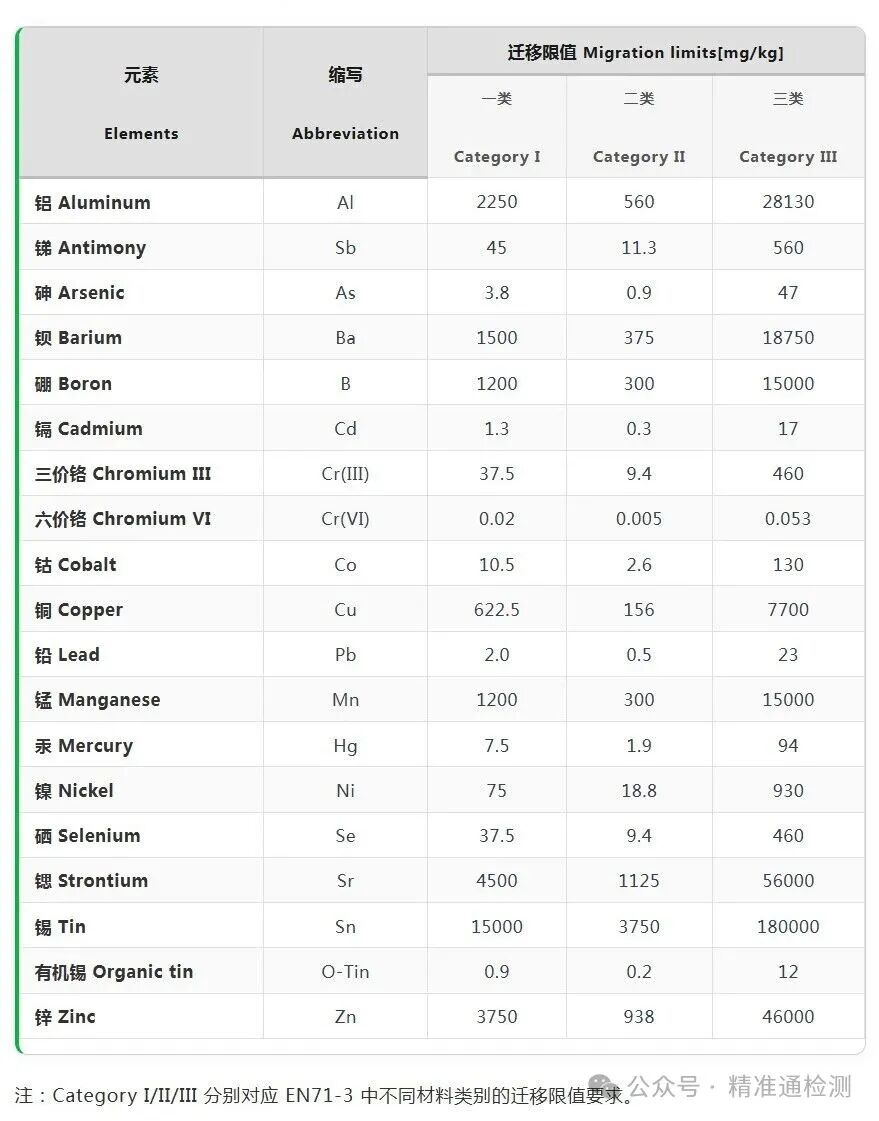Select the Tin Category III value 180000

pos(788,926)
